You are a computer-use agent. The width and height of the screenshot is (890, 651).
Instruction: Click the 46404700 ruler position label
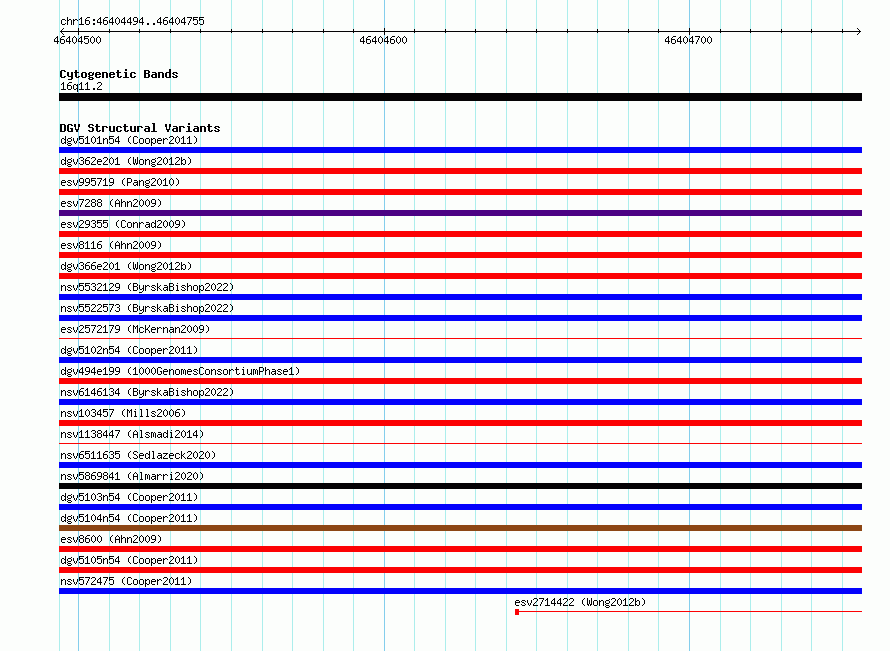click(688, 40)
